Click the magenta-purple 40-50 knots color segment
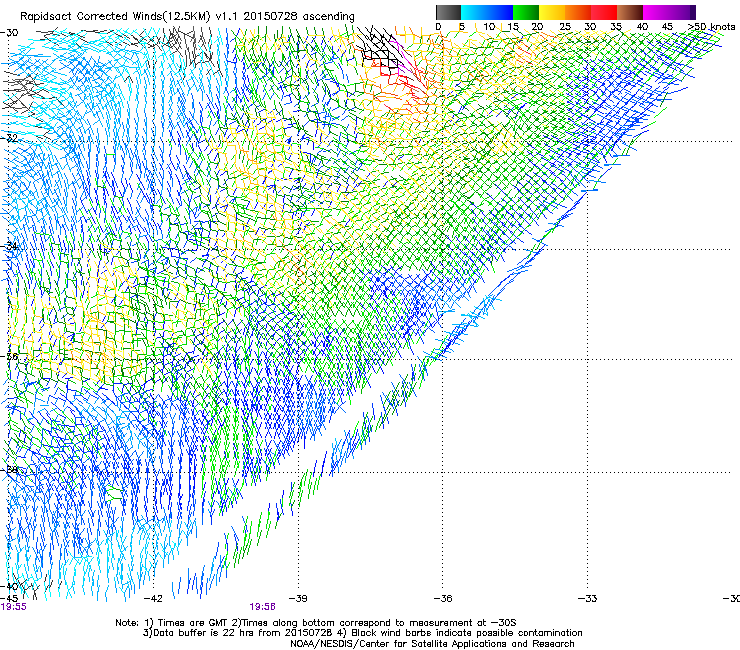The image size is (740, 650). click(669, 12)
